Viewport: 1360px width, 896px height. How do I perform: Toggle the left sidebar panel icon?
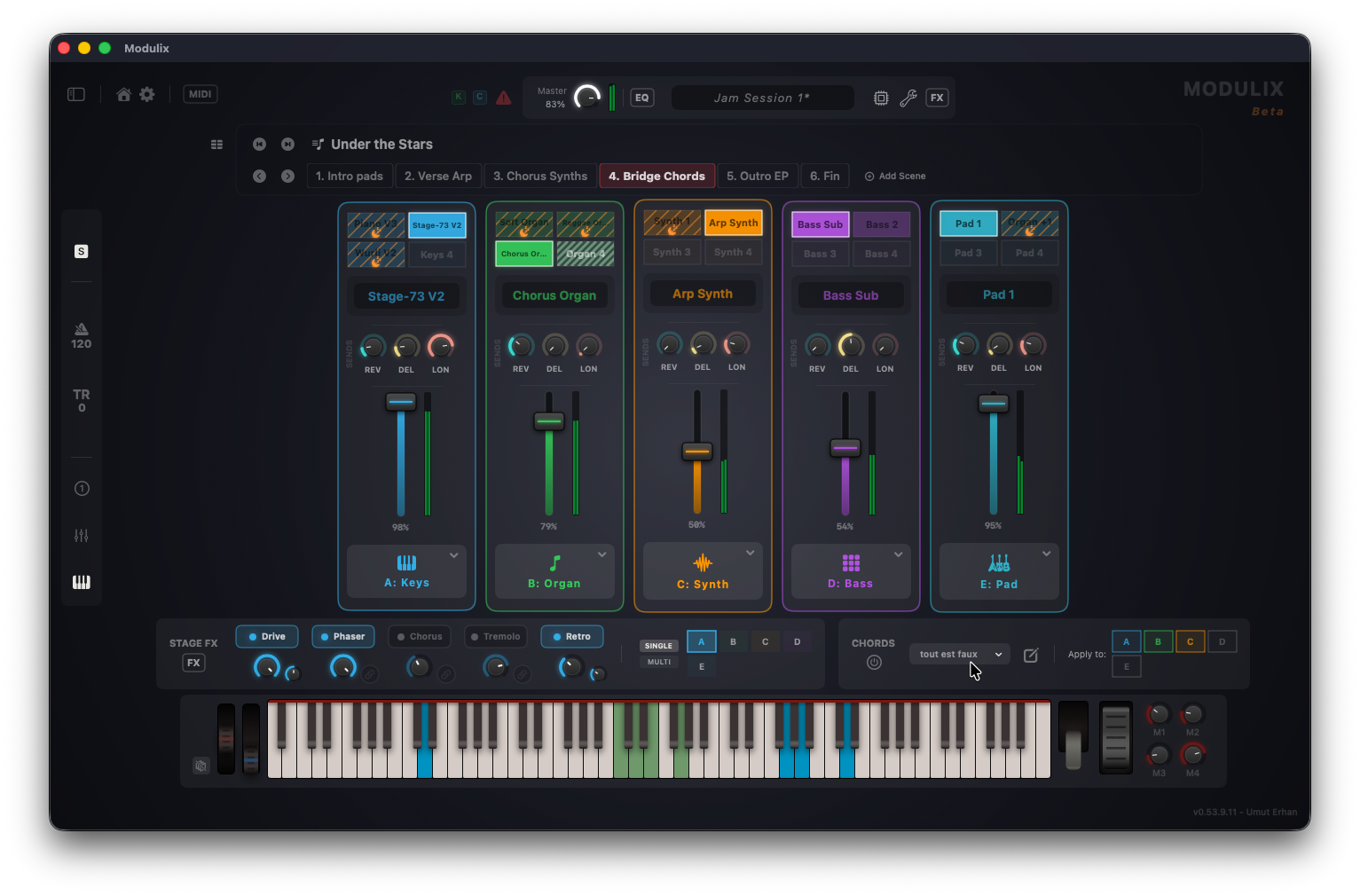pyautogui.click(x=76, y=94)
